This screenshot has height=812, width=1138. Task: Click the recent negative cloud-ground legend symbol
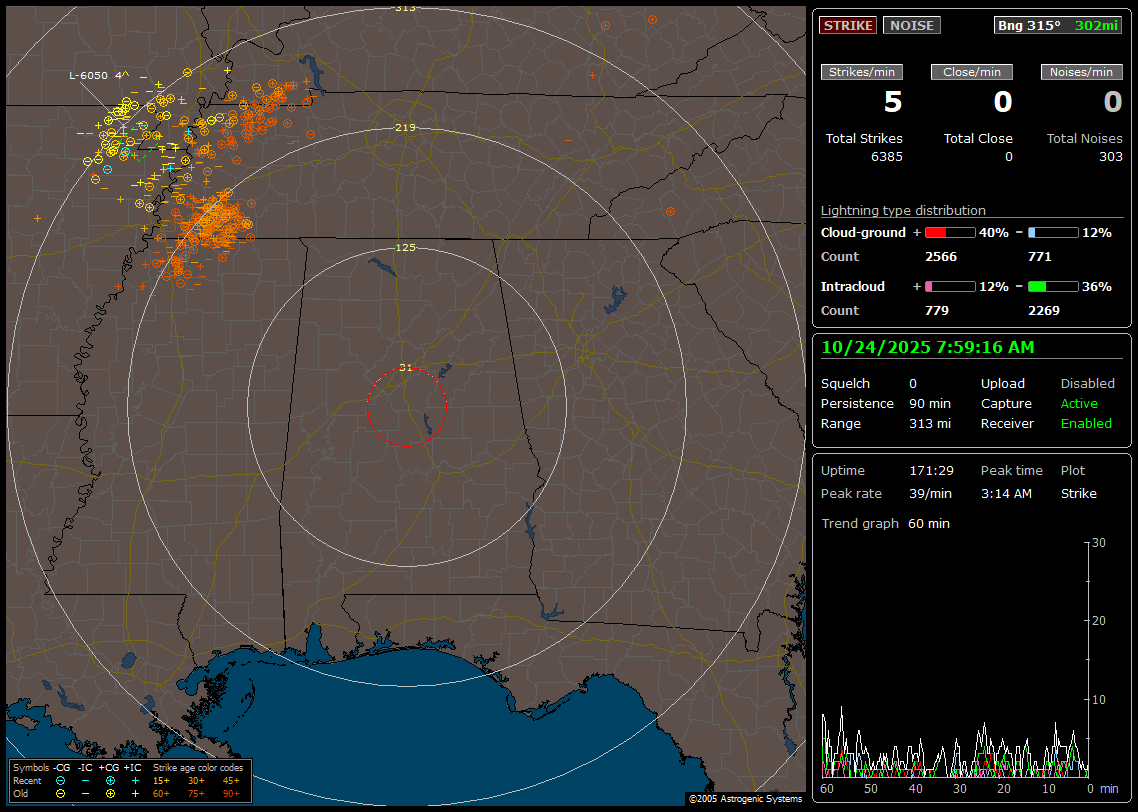[x=61, y=780]
